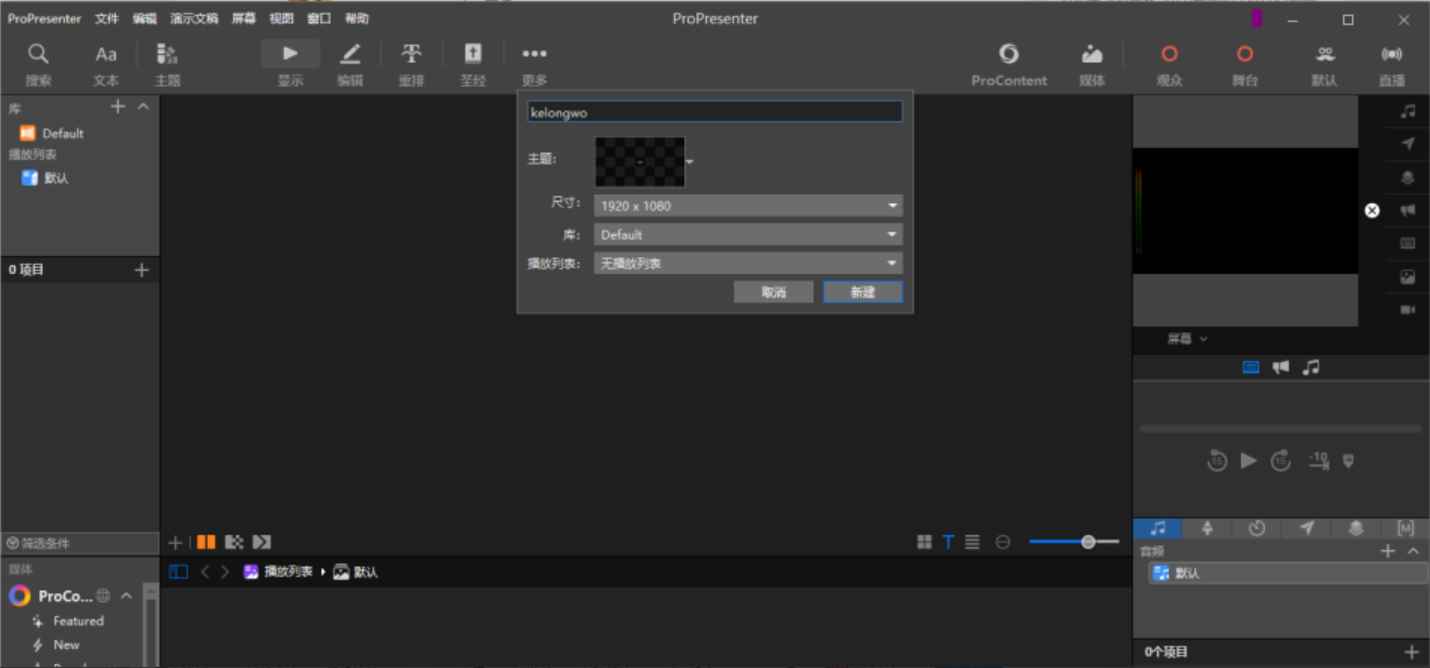Open the 媒体 (Media) panel icon
Image resolution: width=1430 pixels, height=668 pixels.
click(1092, 62)
